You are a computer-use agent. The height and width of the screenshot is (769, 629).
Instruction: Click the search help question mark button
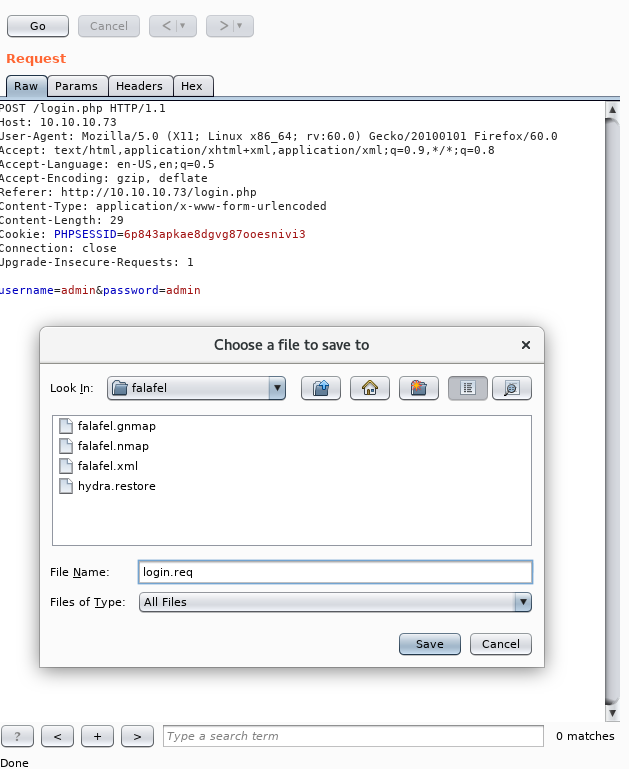click(18, 736)
